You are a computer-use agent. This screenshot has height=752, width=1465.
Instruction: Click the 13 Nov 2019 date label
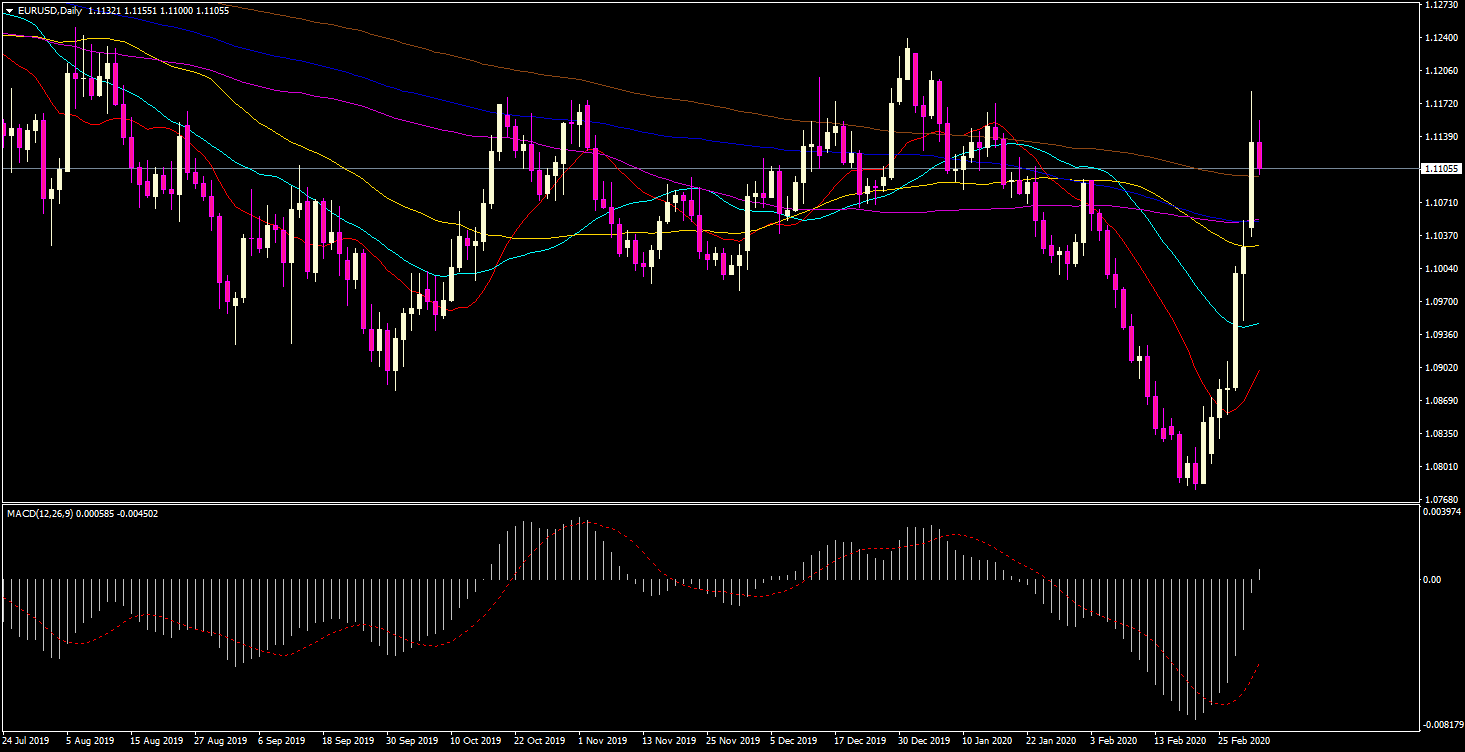tap(669, 742)
